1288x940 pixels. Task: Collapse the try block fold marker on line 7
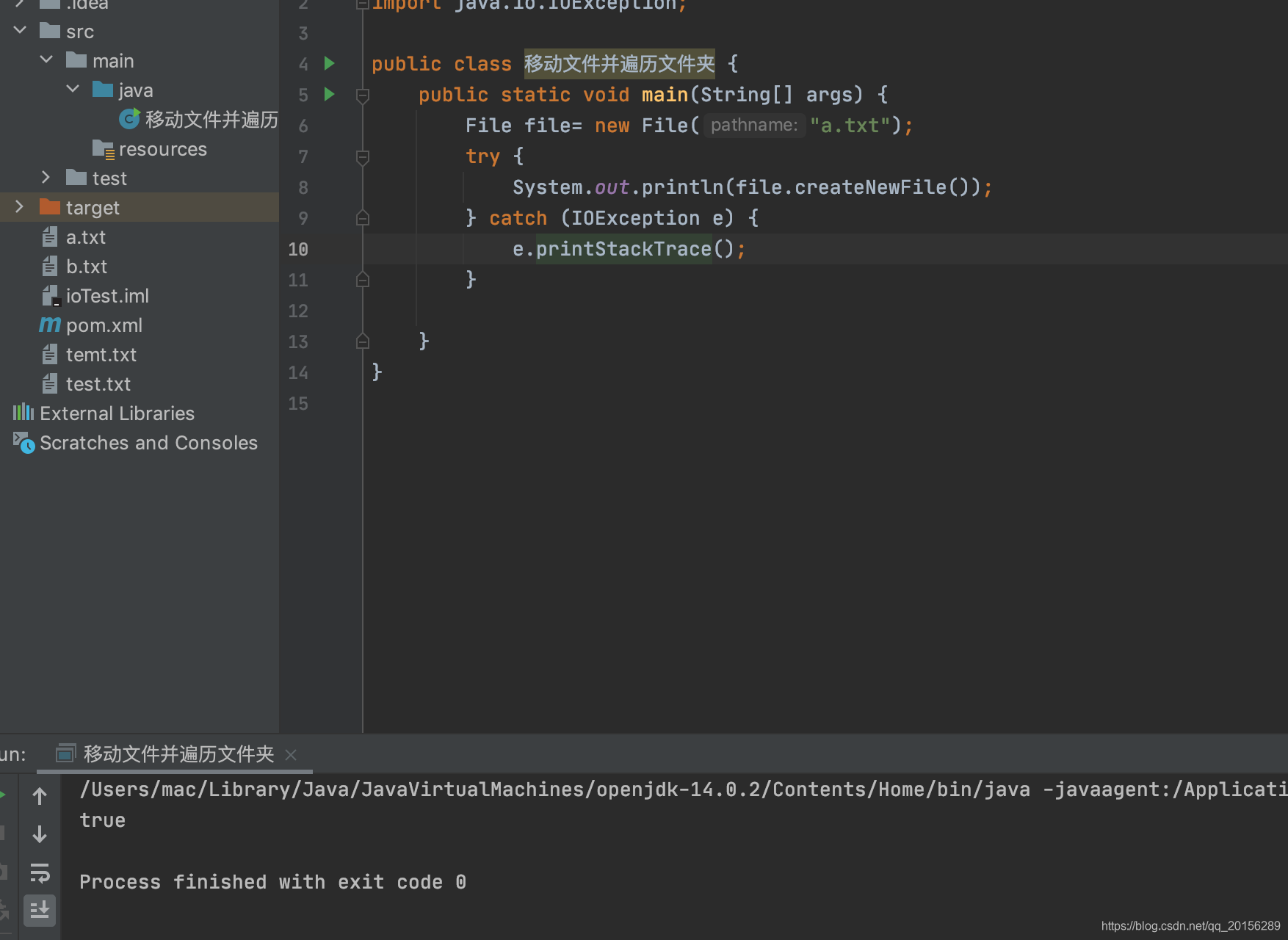(x=363, y=157)
